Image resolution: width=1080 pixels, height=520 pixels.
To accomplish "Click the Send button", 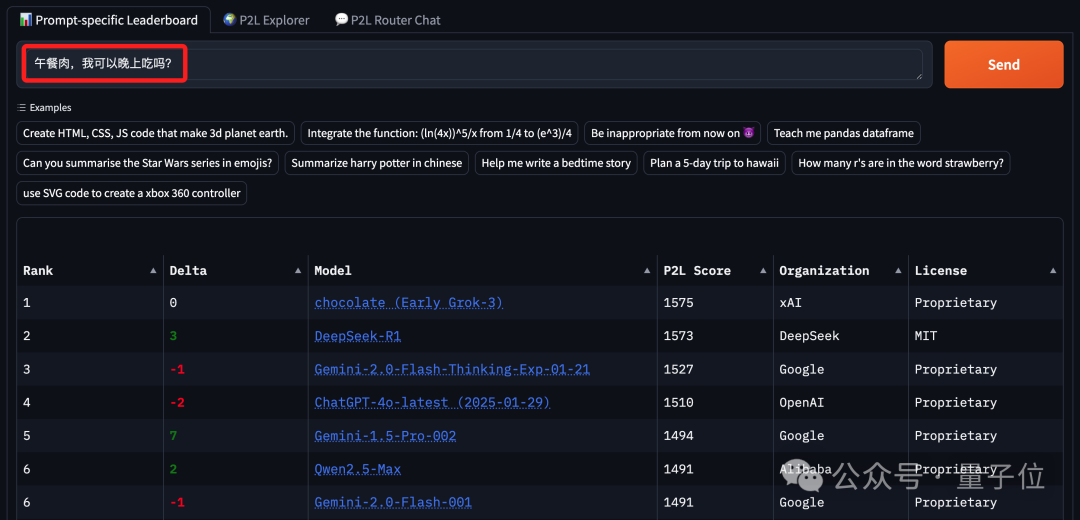I will pyautogui.click(x=1003, y=64).
